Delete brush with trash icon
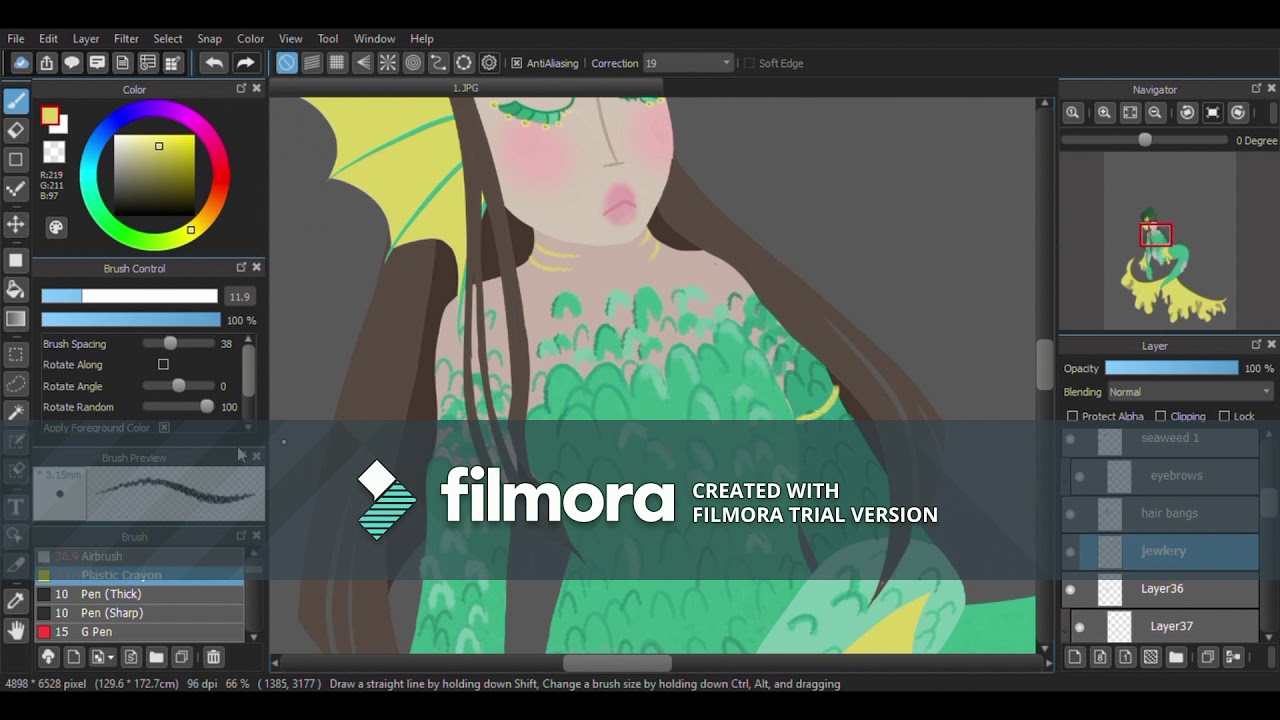The image size is (1280, 720). click(x=213, y=657)
